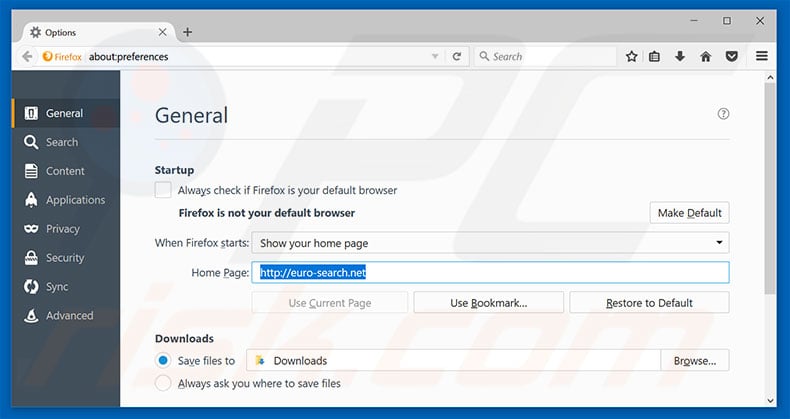Open Content preferences section
Screen dimensions: 790x419
pos(65,171)
